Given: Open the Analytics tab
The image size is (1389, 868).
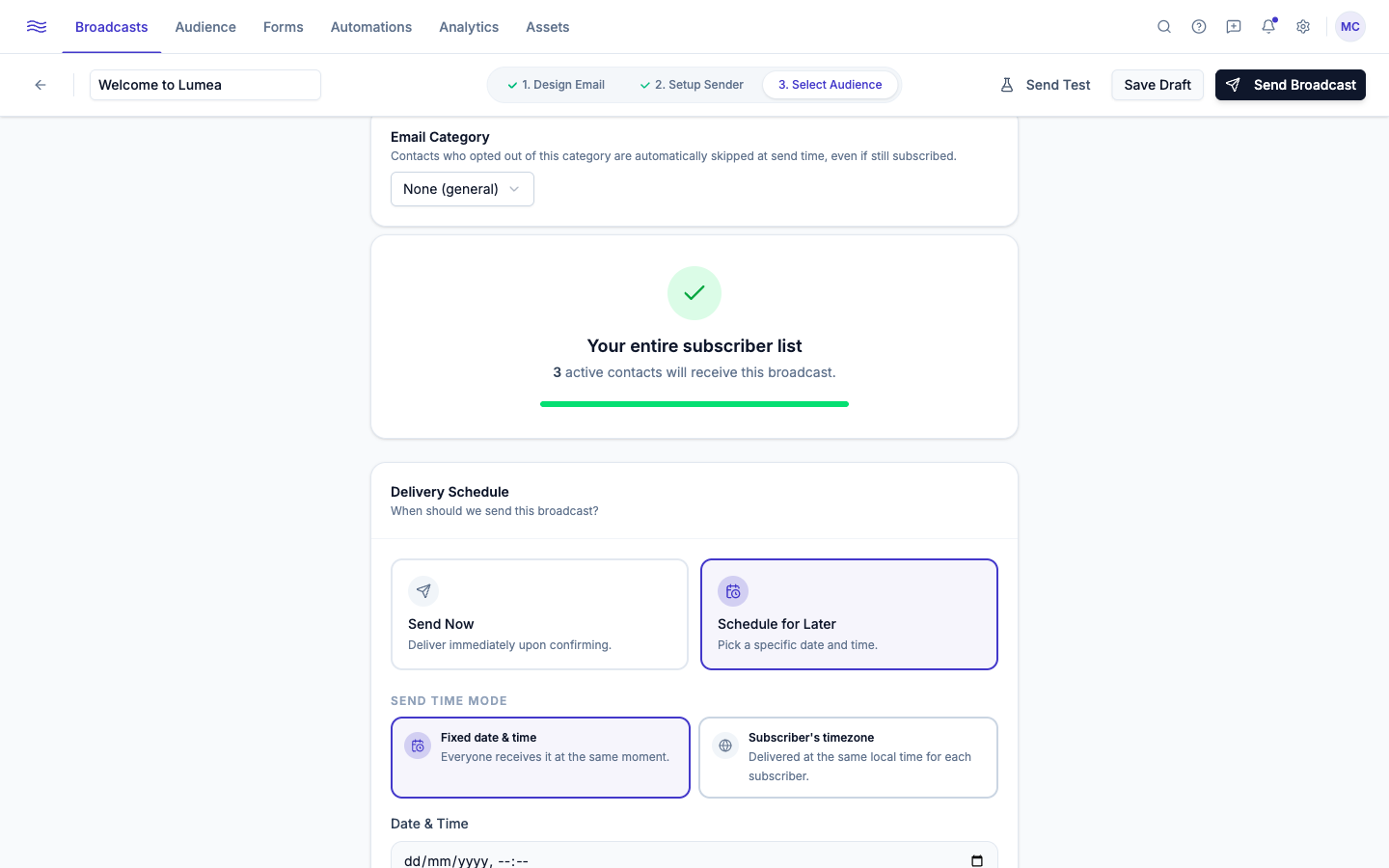Looking at the screenshot, I should [469, 27].
